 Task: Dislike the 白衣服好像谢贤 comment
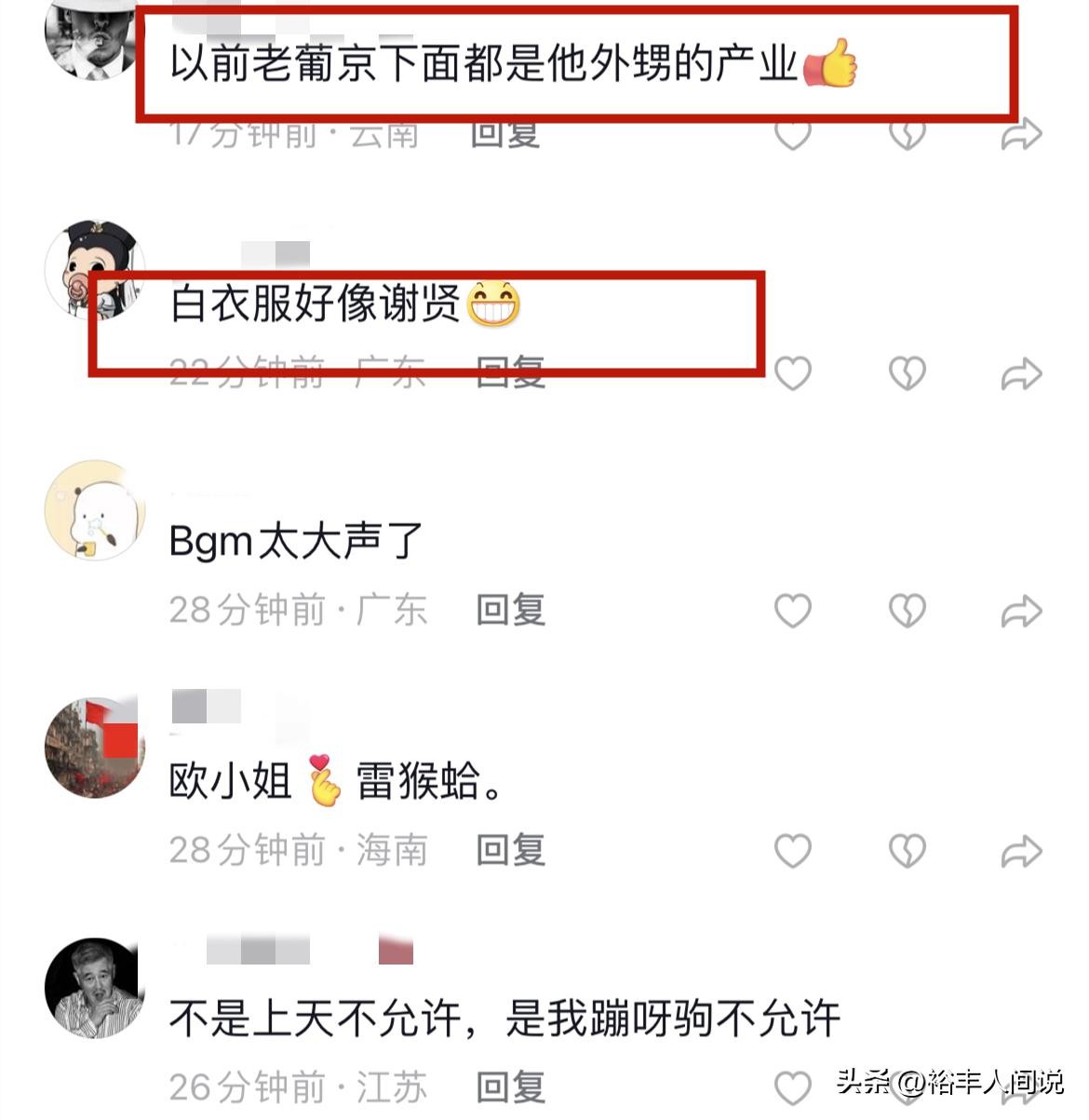pos(907,373)
